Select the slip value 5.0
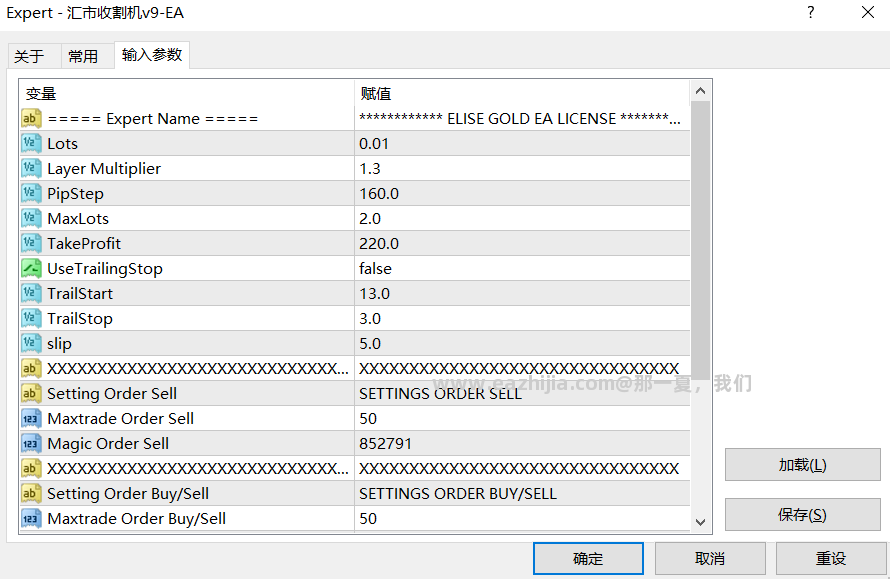The height and width of the screenshot is (579, 890). [x=370, y=343]
